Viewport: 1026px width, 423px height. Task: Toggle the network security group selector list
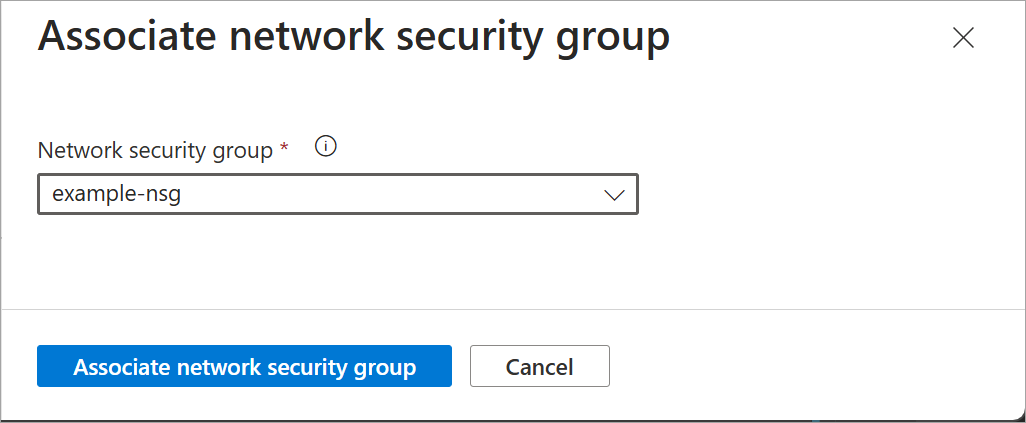[338, 194]
